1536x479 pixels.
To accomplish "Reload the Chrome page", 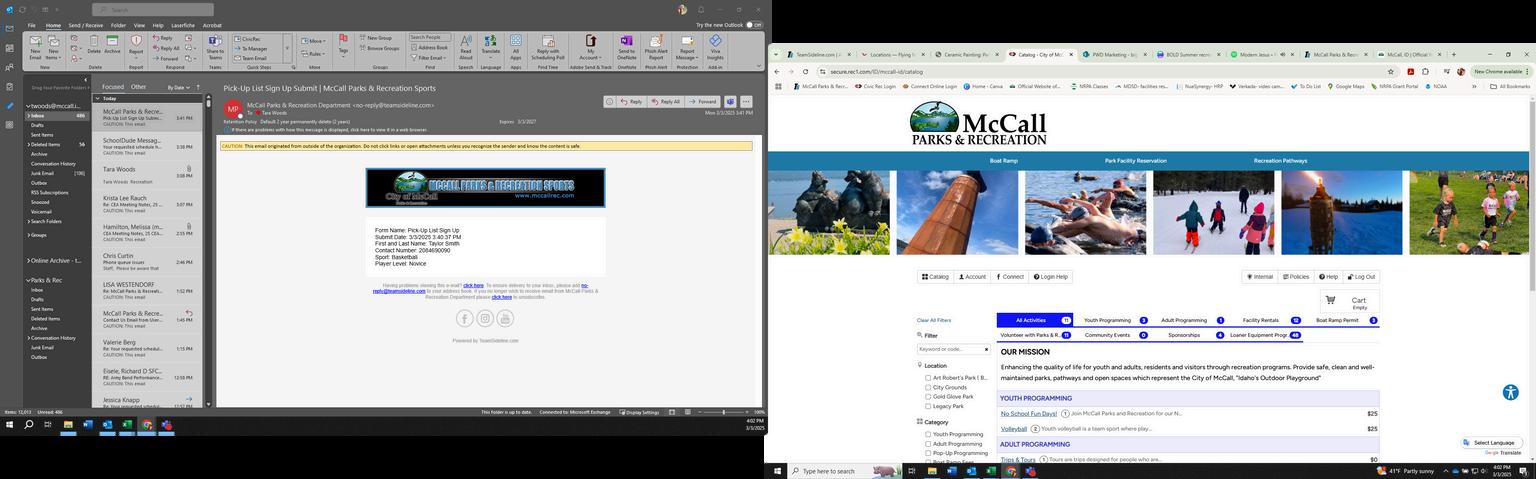I will (805, 72).
